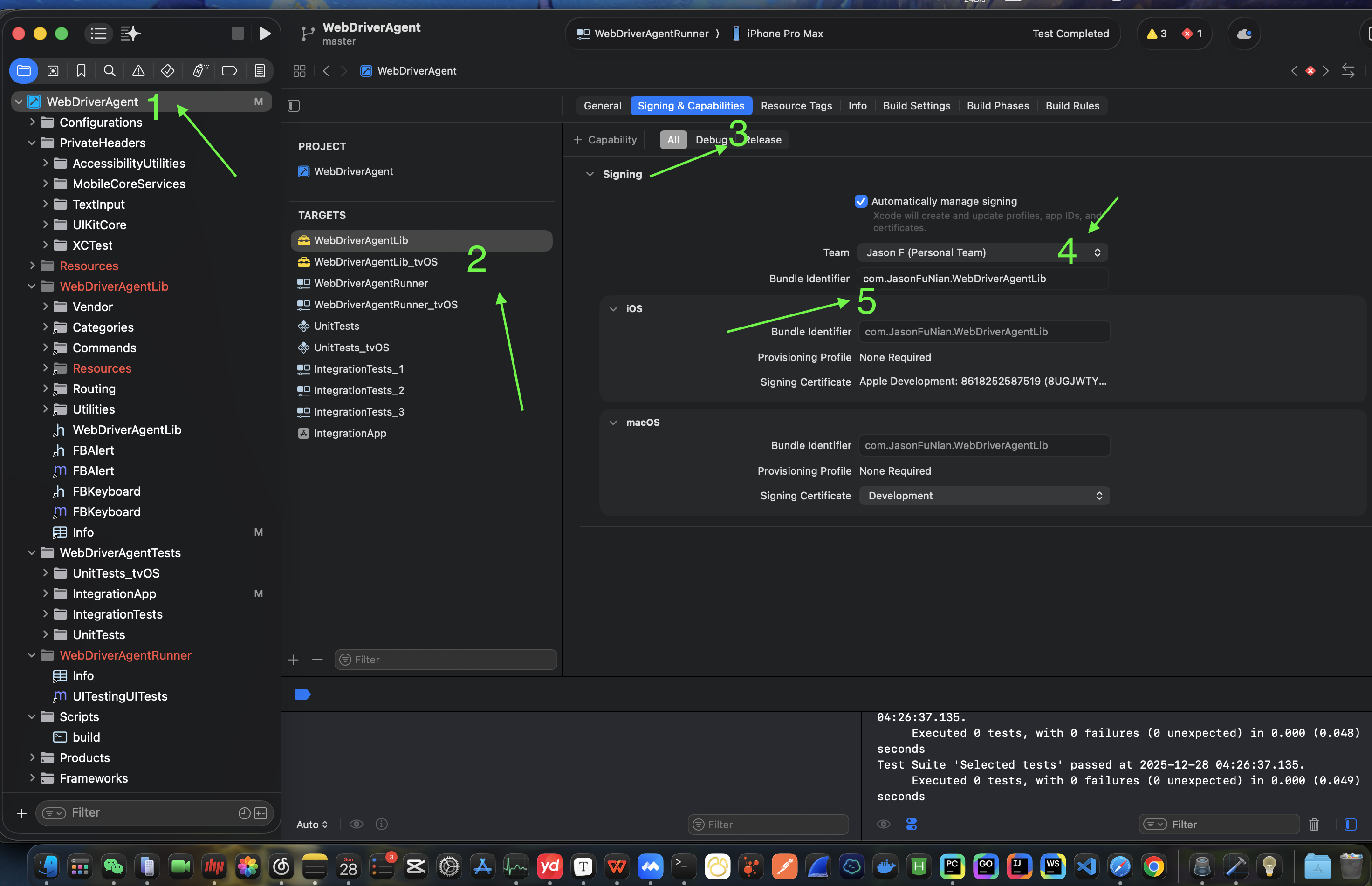
Task: Click the add Capability button
Action: coord(605,140)
